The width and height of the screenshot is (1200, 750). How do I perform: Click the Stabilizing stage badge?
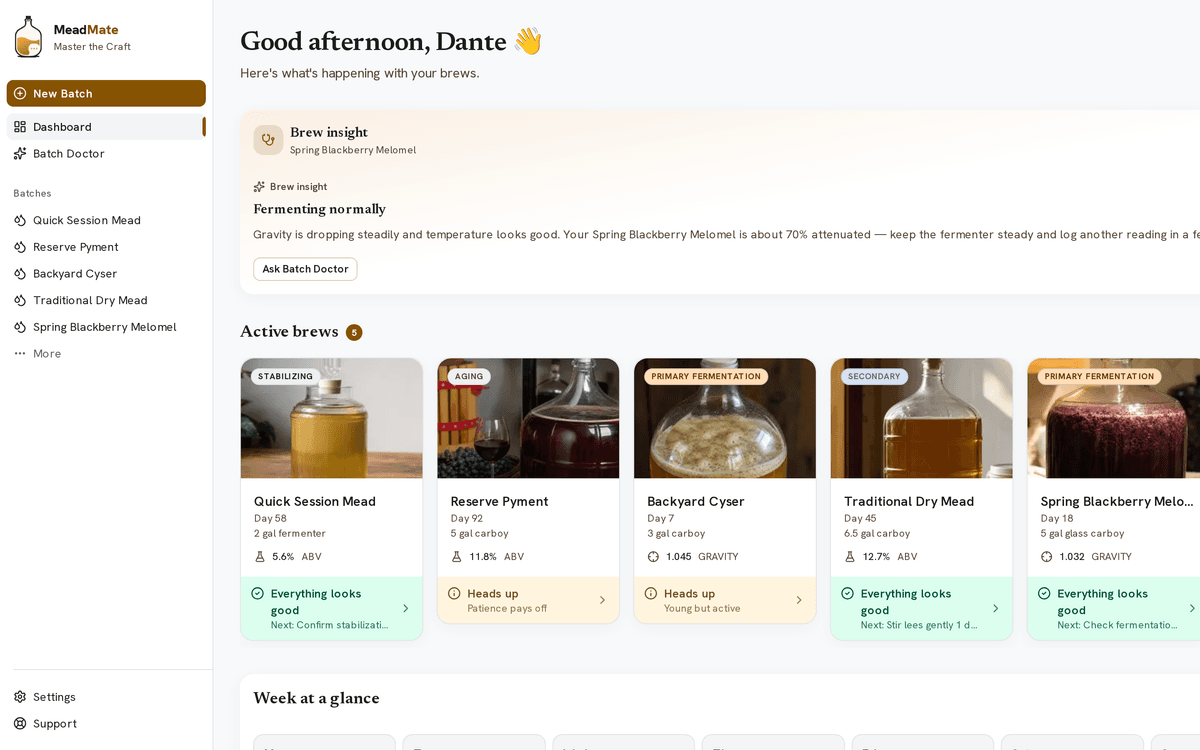pyautogui.click(x=286, y=377)
